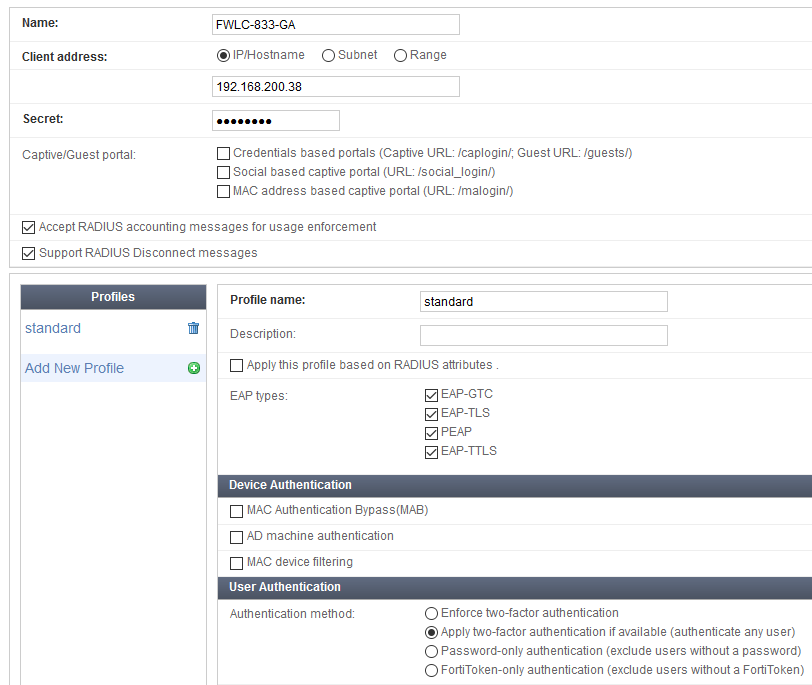Click the Add New Profile link
This screenshot has height=685, width=812.
(x=75, y=368)
